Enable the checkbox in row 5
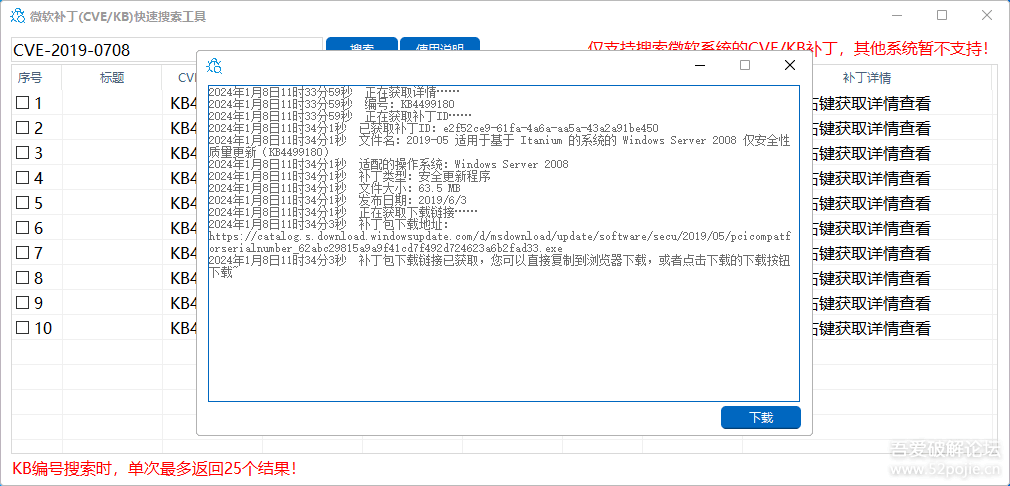The height and width of the screenshot is (486, 1010). (23, 203)
